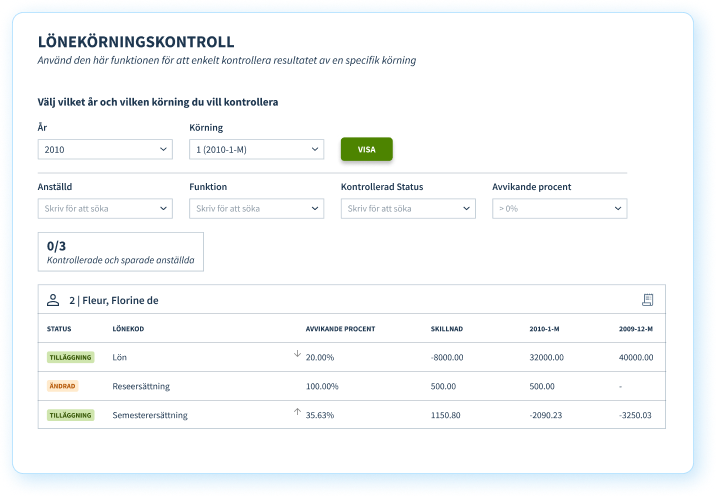Click the Semesterersättning pay code cell

[150, 415]
